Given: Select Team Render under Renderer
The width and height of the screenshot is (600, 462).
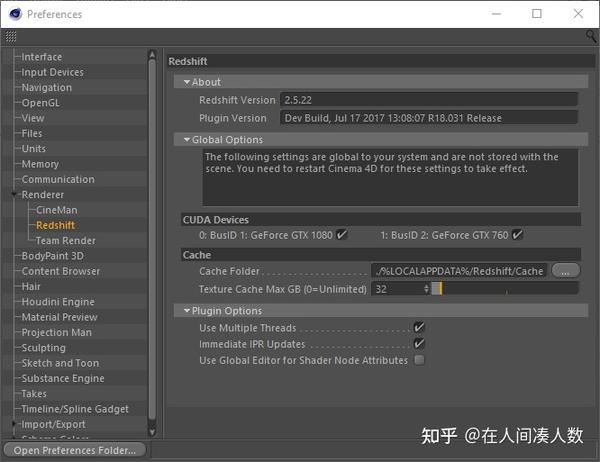Looking at the screenshot, I should [65, 240].
